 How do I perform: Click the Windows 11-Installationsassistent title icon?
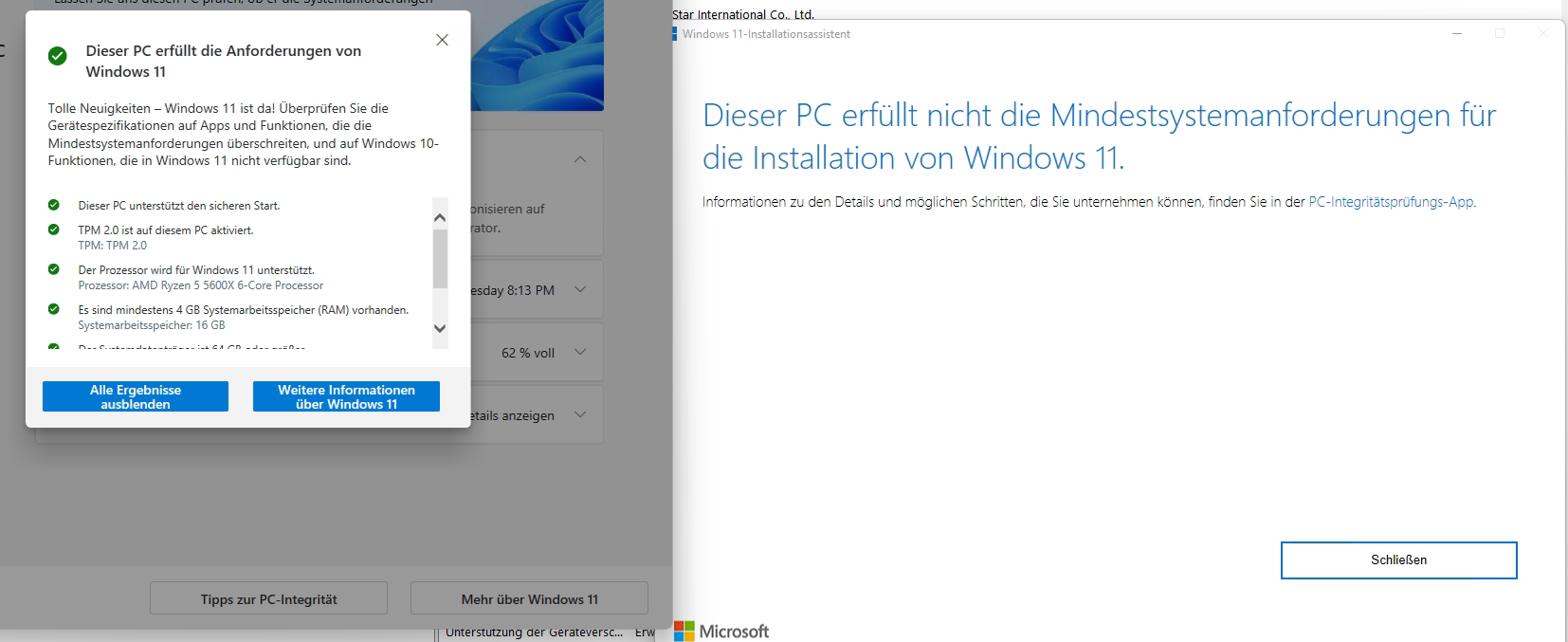[674, 34]
